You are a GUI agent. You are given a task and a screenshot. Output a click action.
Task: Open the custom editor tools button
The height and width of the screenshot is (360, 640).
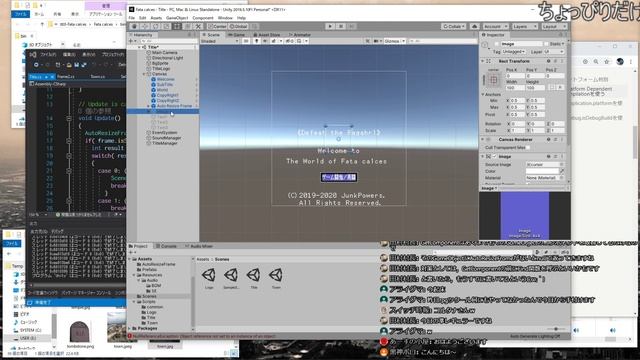tap(198, 27)
